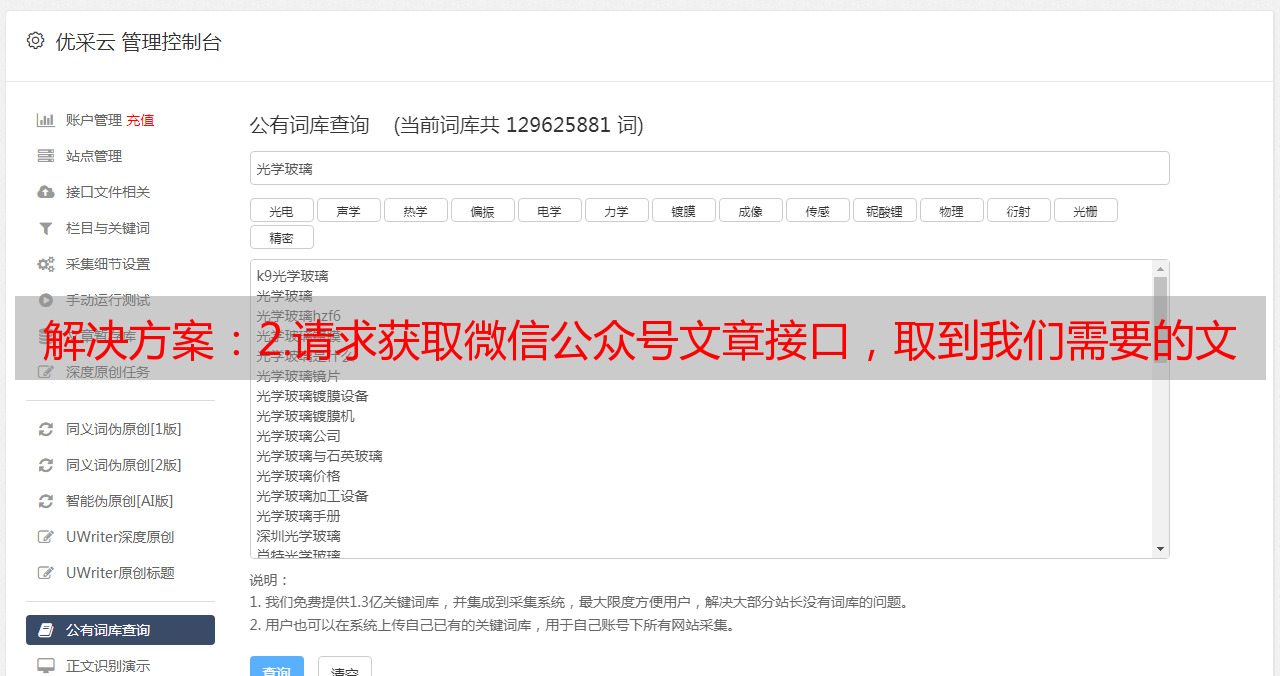Select the 光栅 tag button
The height and width of the screenshot is (676, 1280).
point(1086,210)
